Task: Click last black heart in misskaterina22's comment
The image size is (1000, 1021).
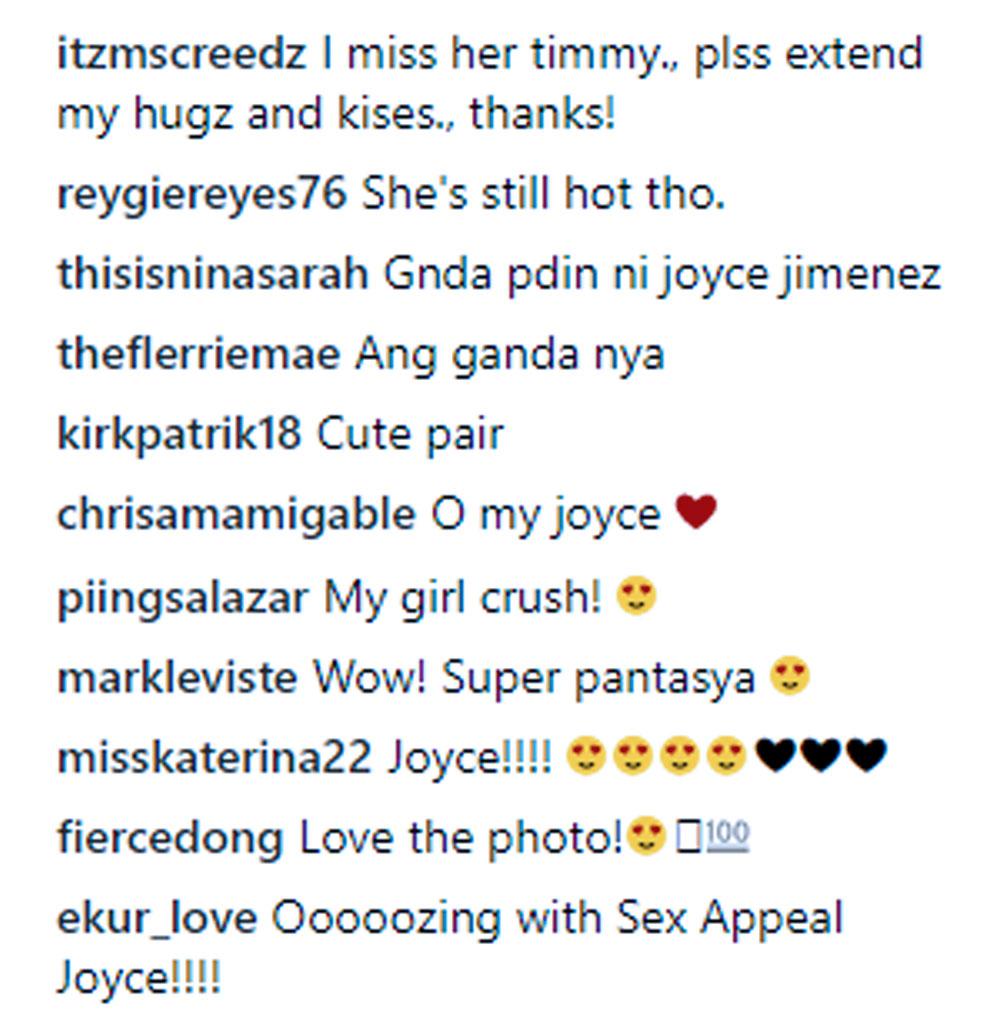Action: (x=867, y=755)
